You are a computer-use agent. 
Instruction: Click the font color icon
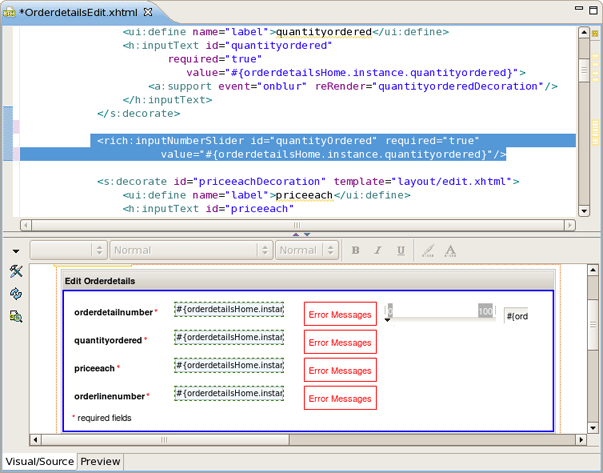coord(450,250)
